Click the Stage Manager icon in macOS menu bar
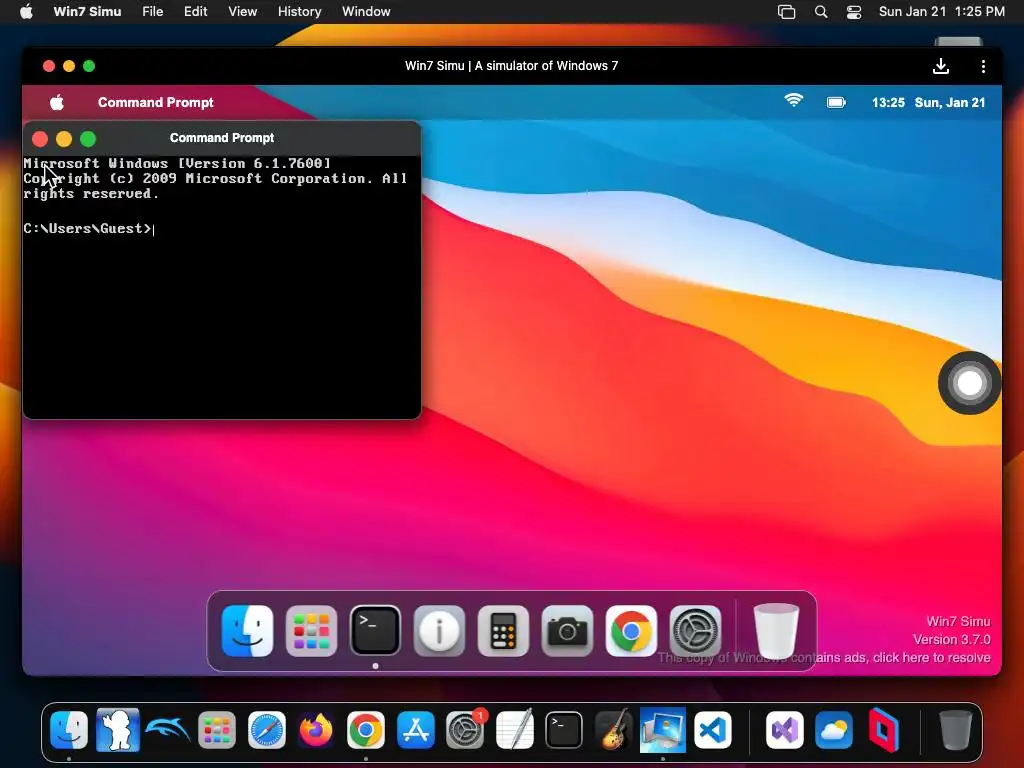Viewport: 1024px width, 768px height. pos(786,12)
